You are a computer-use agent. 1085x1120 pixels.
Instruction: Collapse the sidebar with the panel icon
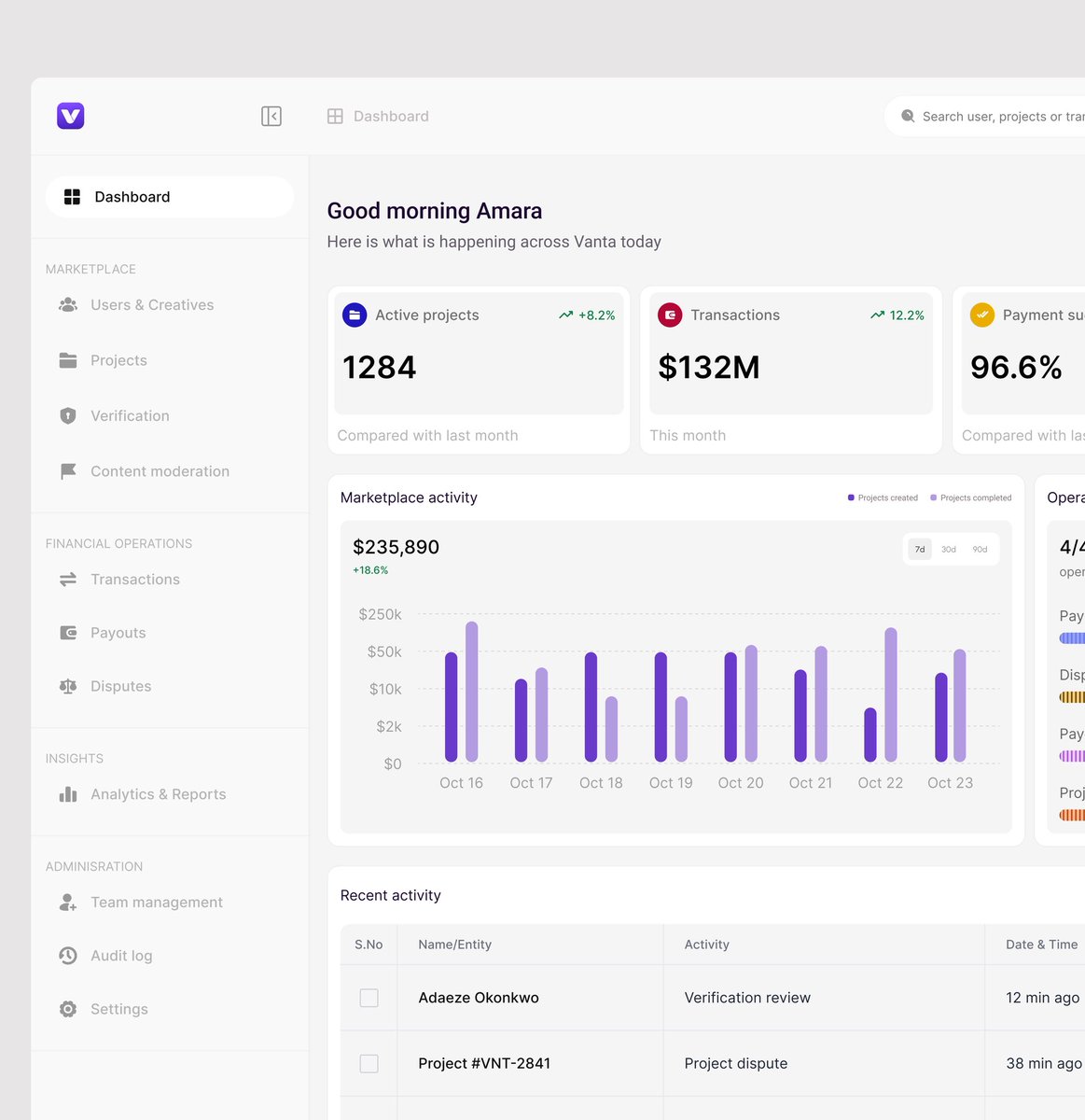coord(271,116)
